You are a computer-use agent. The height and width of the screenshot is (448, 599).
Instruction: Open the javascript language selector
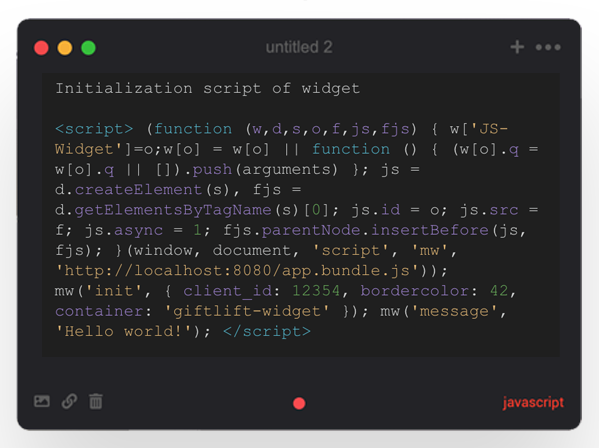pyautogui.click(x=533, y=403)
